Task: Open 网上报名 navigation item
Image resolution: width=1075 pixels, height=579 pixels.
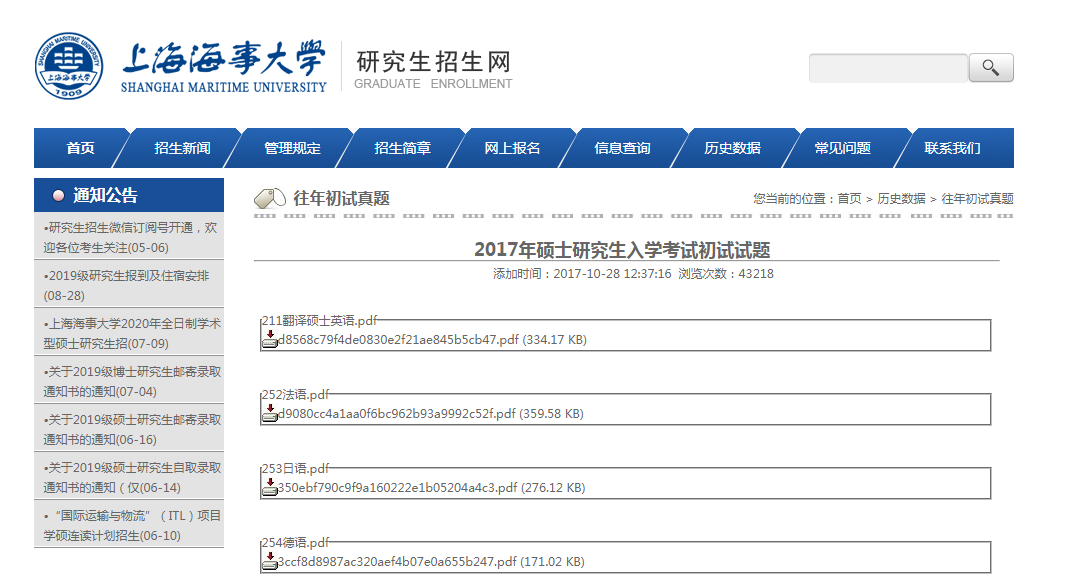Action: [x=512, y=148]
